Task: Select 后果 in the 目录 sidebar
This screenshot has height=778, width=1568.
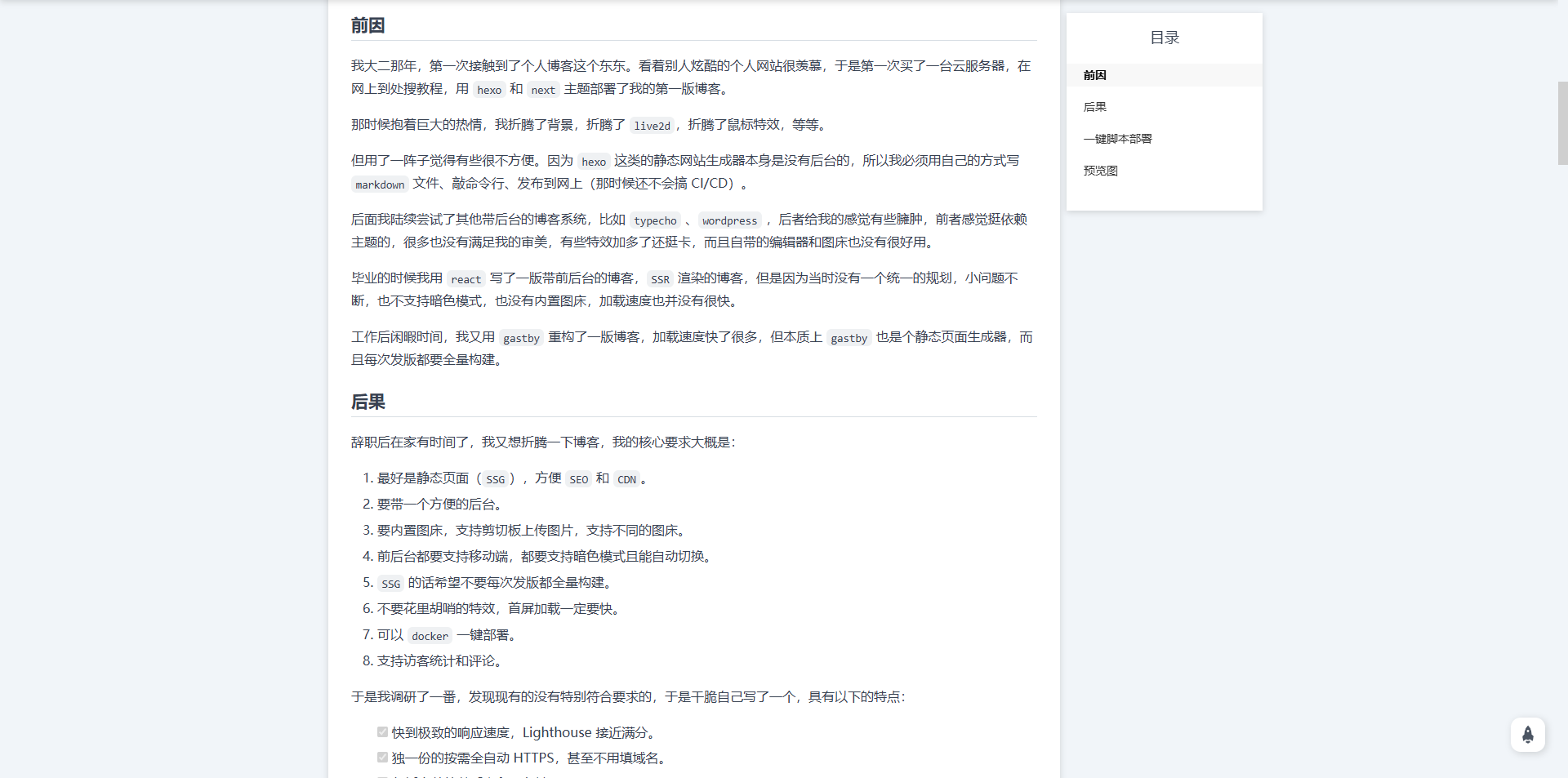Action: pyautogui.click(x=1094, y=107)
